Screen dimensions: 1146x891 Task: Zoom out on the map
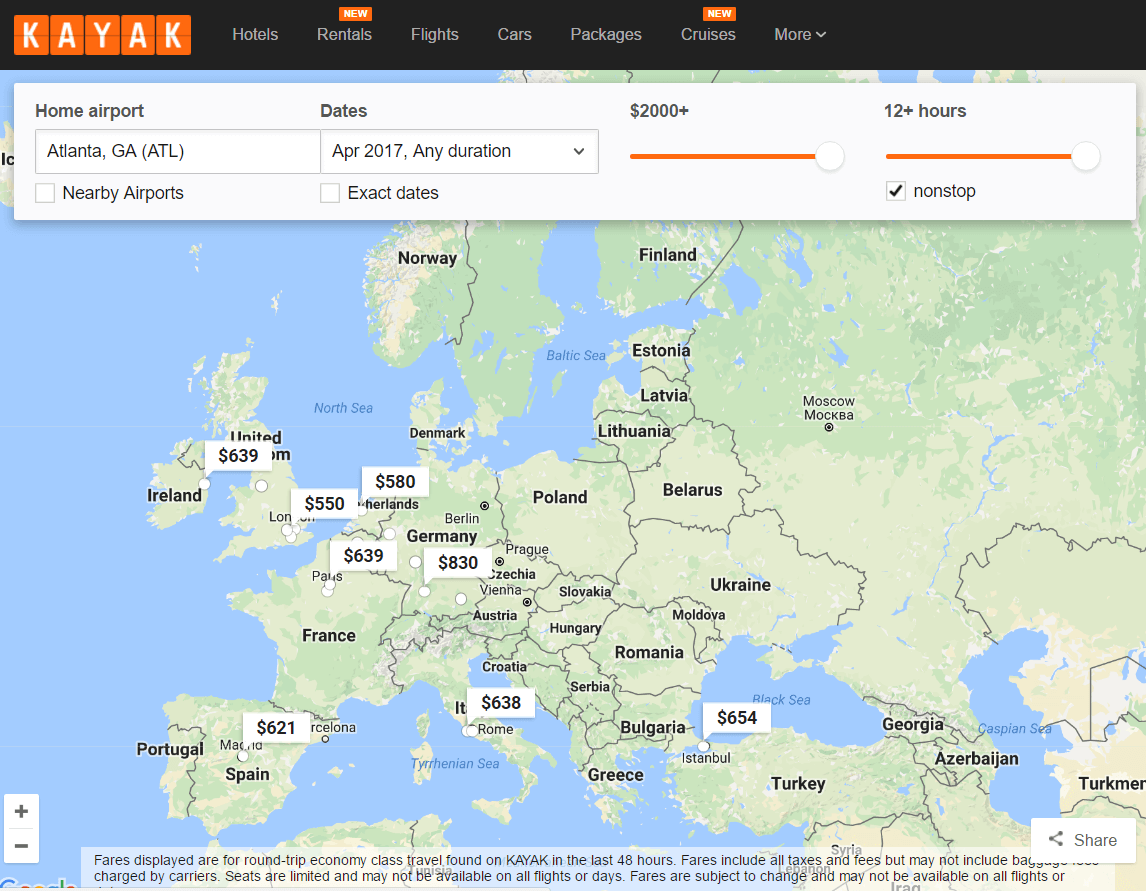pyautogui.click(x=21, y=846)
